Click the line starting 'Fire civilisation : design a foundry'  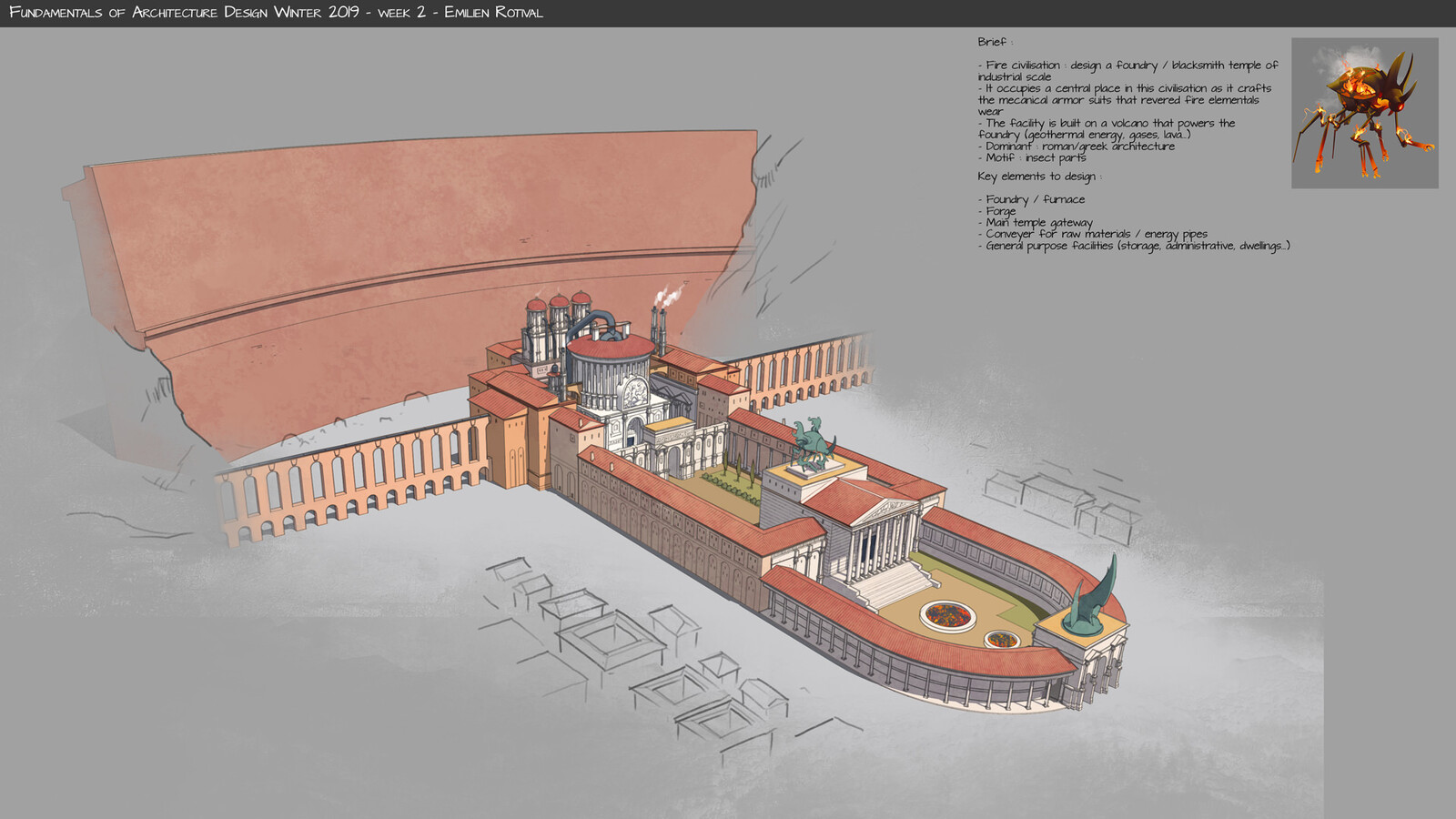1128,66
